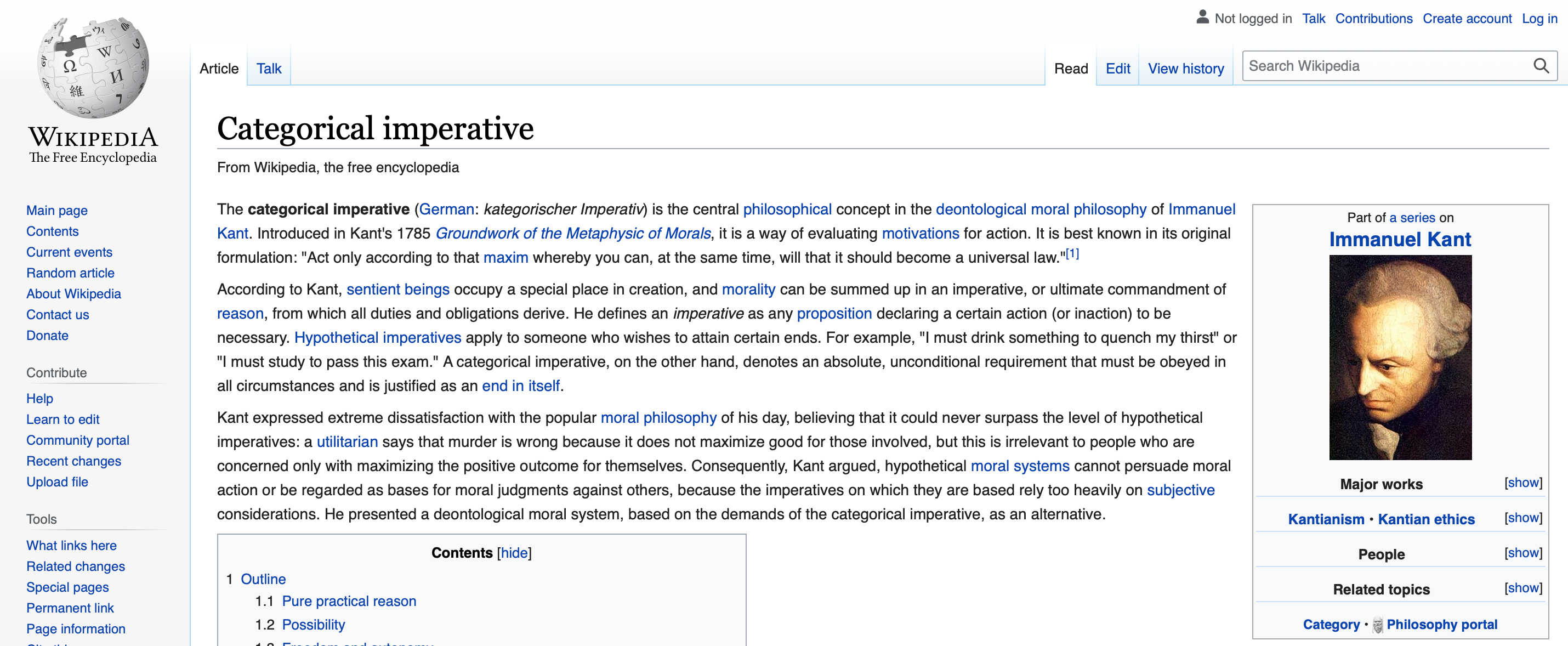Click the 'a series' link
This screenshot has height=646, width=1568.
[1412, 217]
